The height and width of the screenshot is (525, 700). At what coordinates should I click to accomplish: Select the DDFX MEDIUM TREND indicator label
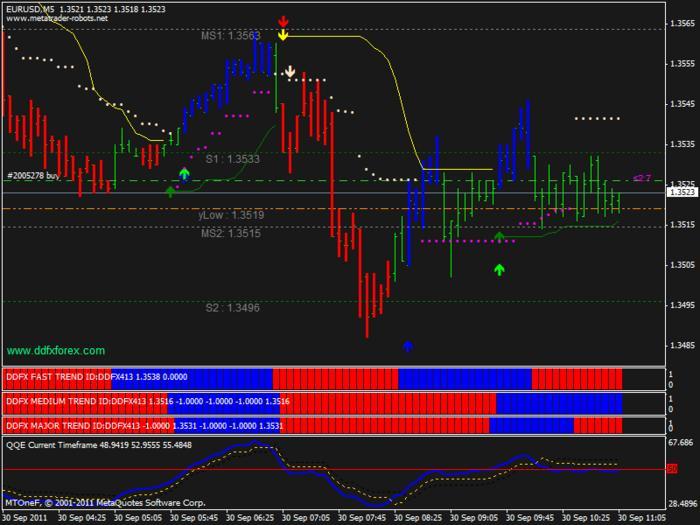[x=148, y=401]
